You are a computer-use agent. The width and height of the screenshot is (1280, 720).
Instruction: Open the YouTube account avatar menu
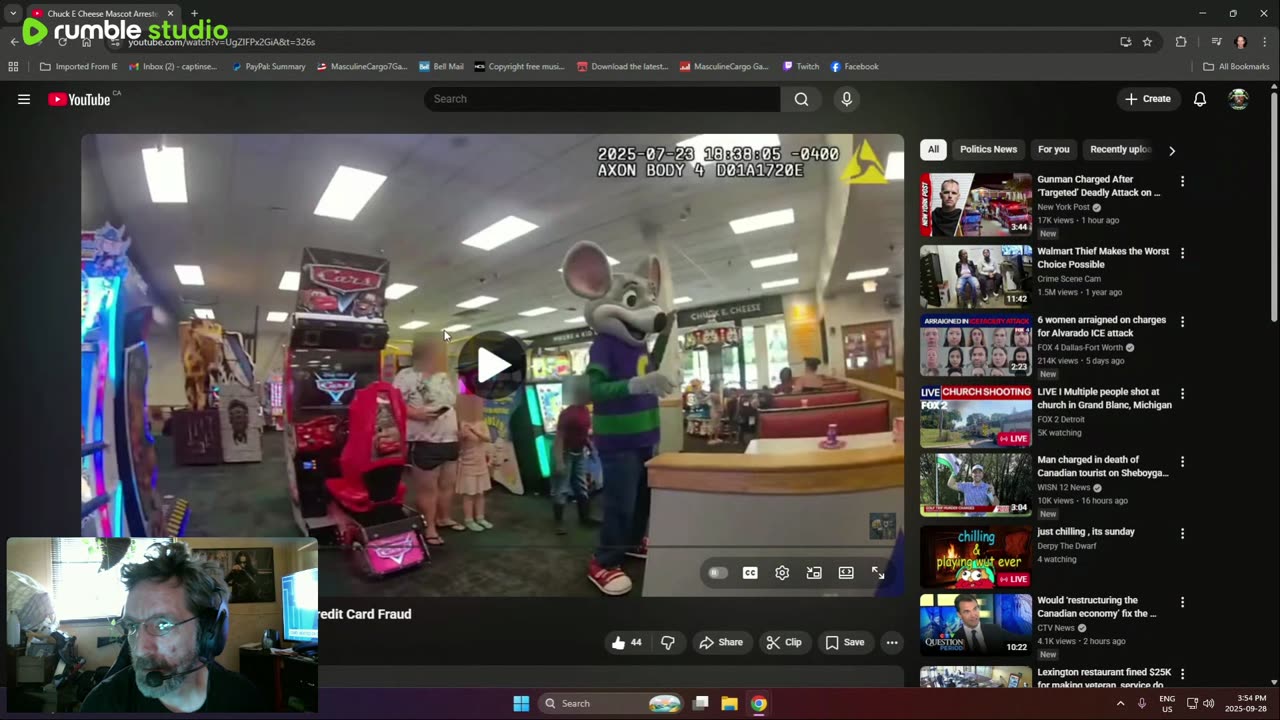[x=1238, y=99]
